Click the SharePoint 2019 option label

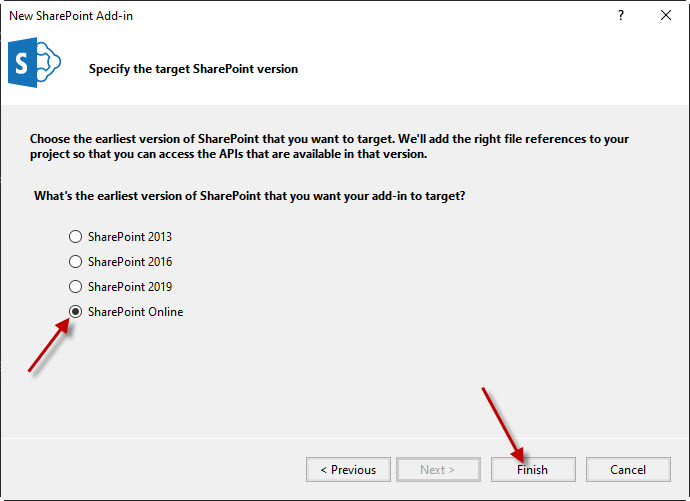point(130,287)
